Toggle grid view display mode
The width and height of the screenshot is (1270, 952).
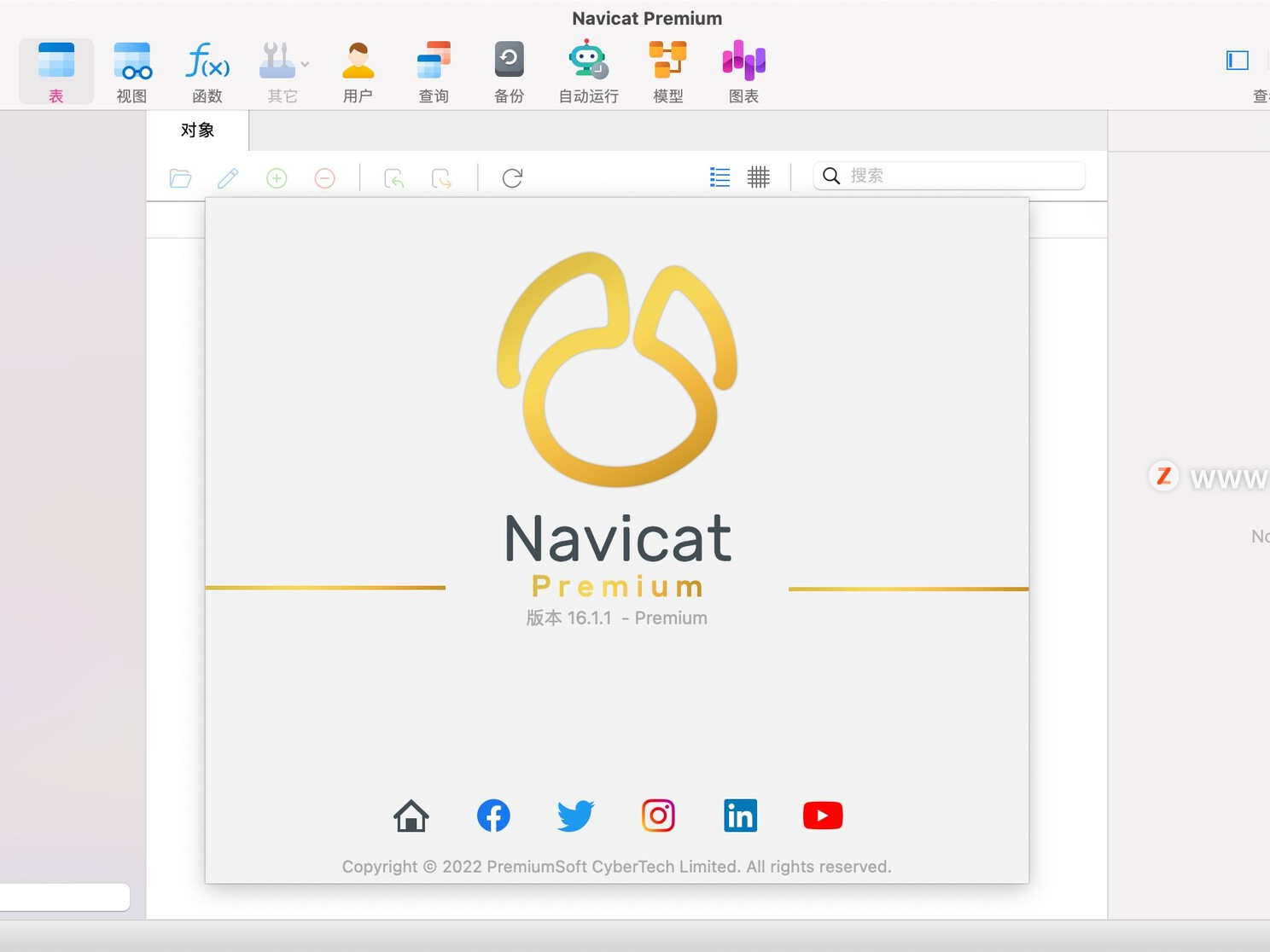coord(759,177)
